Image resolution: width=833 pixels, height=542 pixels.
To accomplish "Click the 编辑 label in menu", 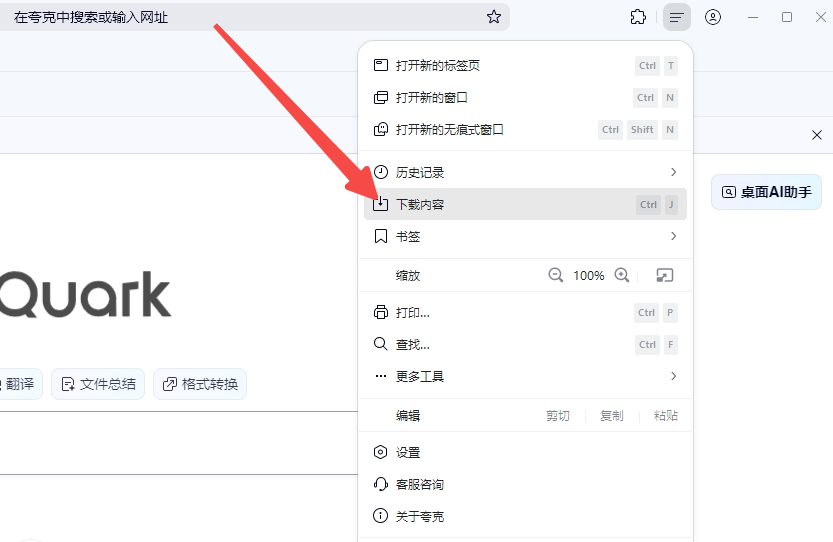I will point(408,416).
